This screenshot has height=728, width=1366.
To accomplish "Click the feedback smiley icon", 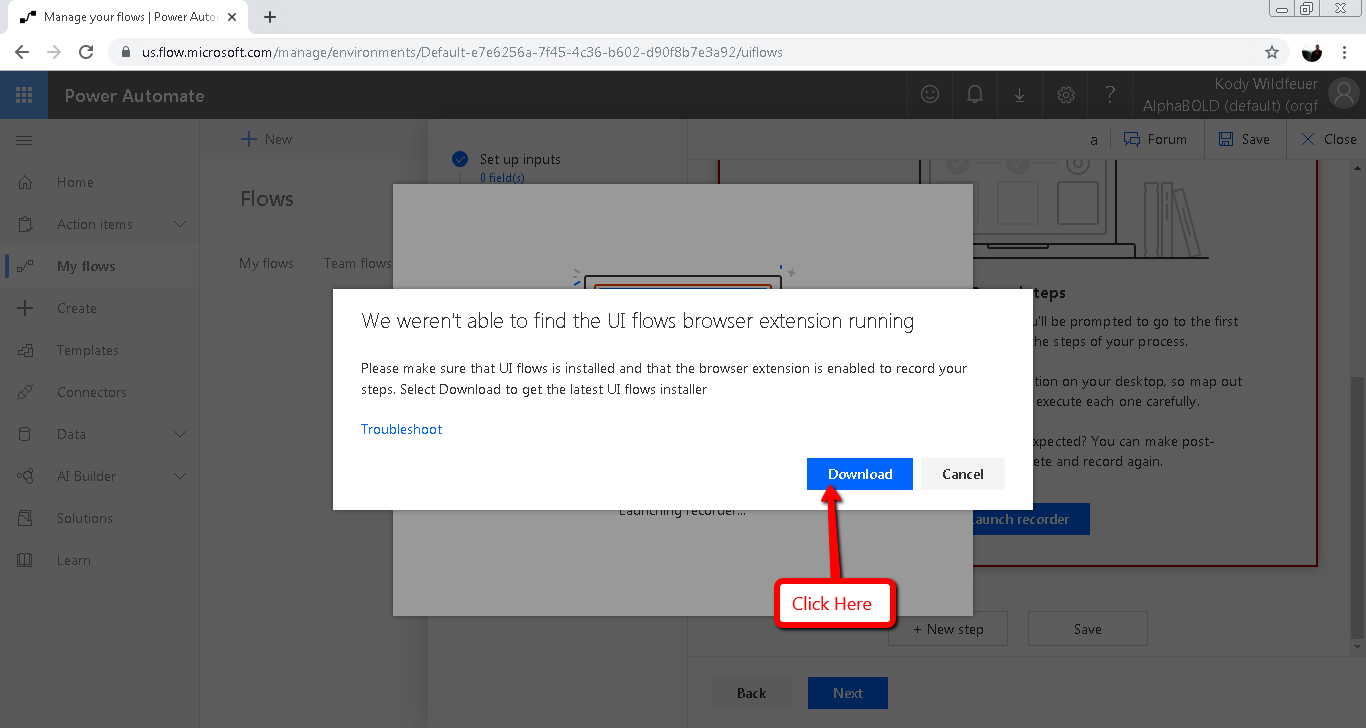I will click(930, 95).
